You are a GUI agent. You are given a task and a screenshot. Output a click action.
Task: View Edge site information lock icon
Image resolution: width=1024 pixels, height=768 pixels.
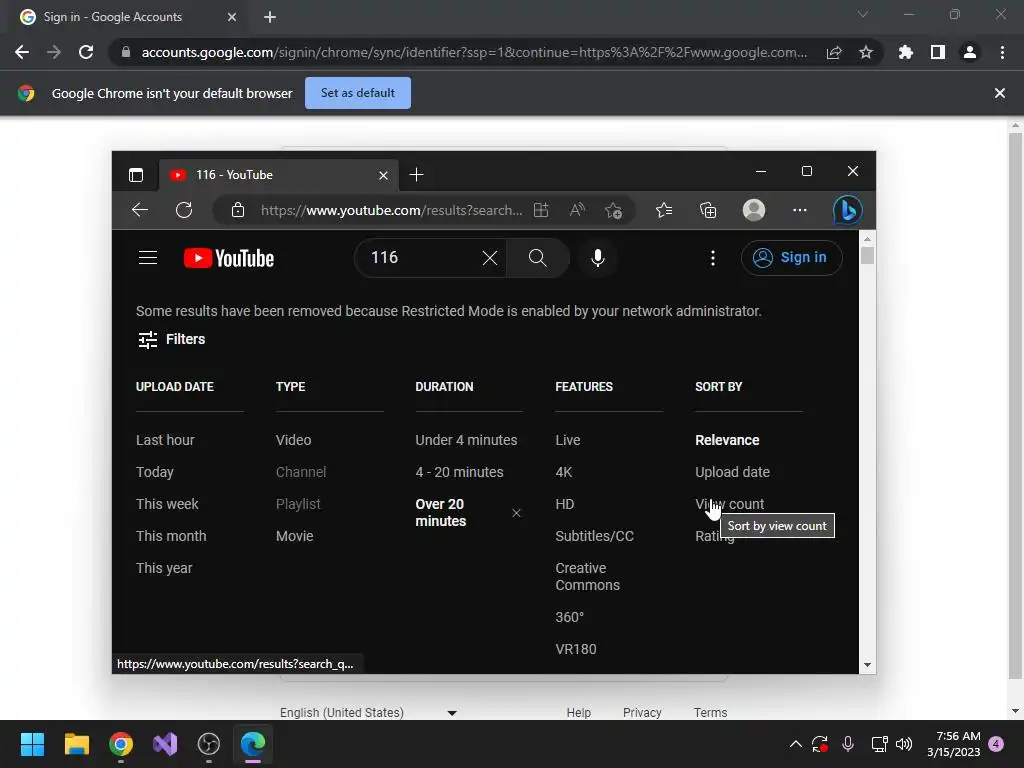tap(238, 210)
